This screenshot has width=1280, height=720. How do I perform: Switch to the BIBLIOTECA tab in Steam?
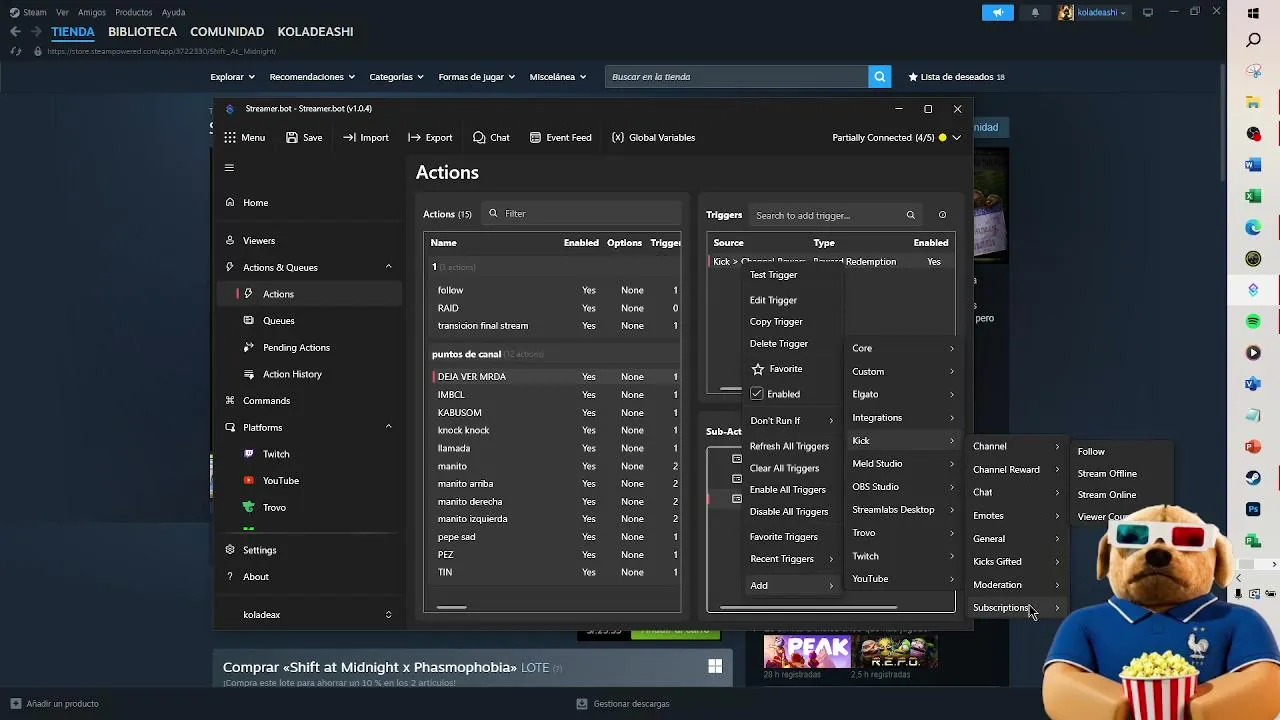click(143, 32)
